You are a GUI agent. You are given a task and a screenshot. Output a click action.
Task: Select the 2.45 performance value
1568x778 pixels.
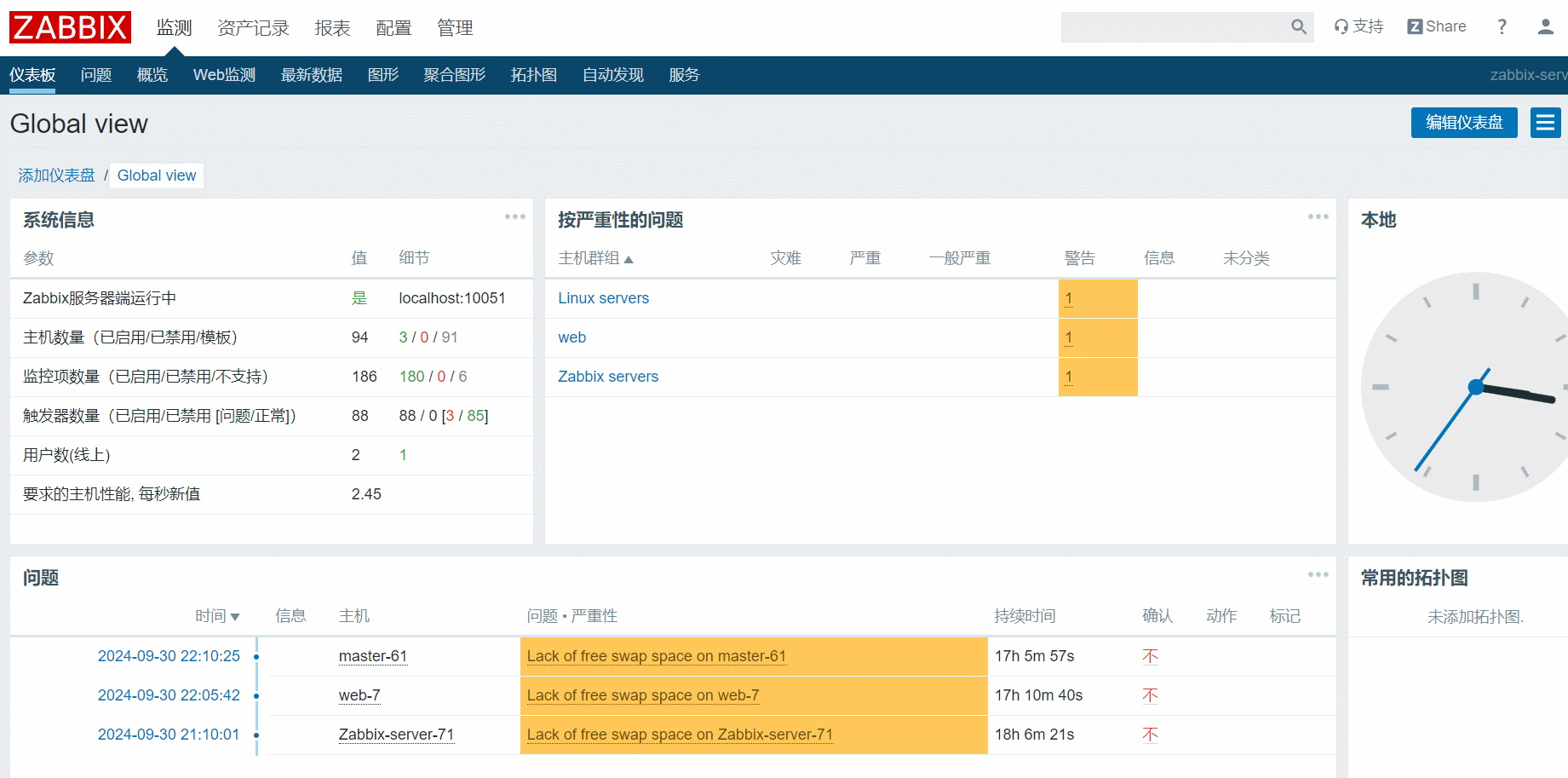pyautogui.click(x=366, y=494)
